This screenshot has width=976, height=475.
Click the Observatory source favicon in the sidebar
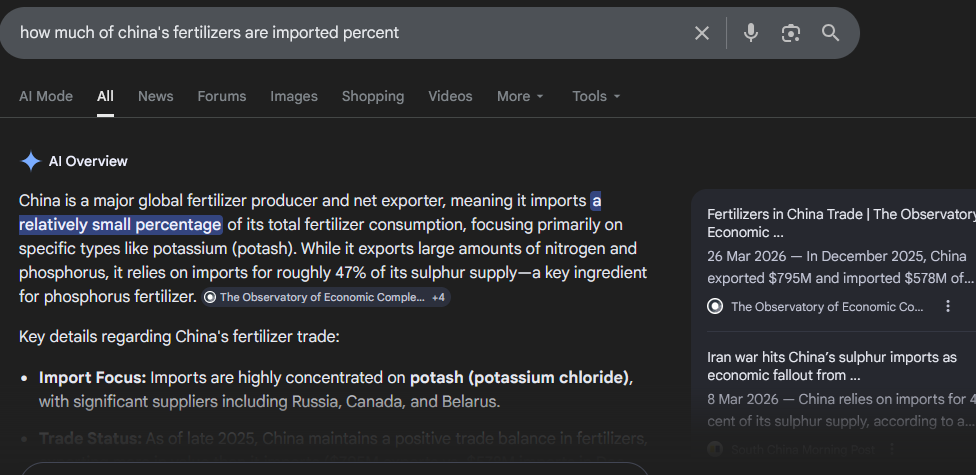[715, 306]
